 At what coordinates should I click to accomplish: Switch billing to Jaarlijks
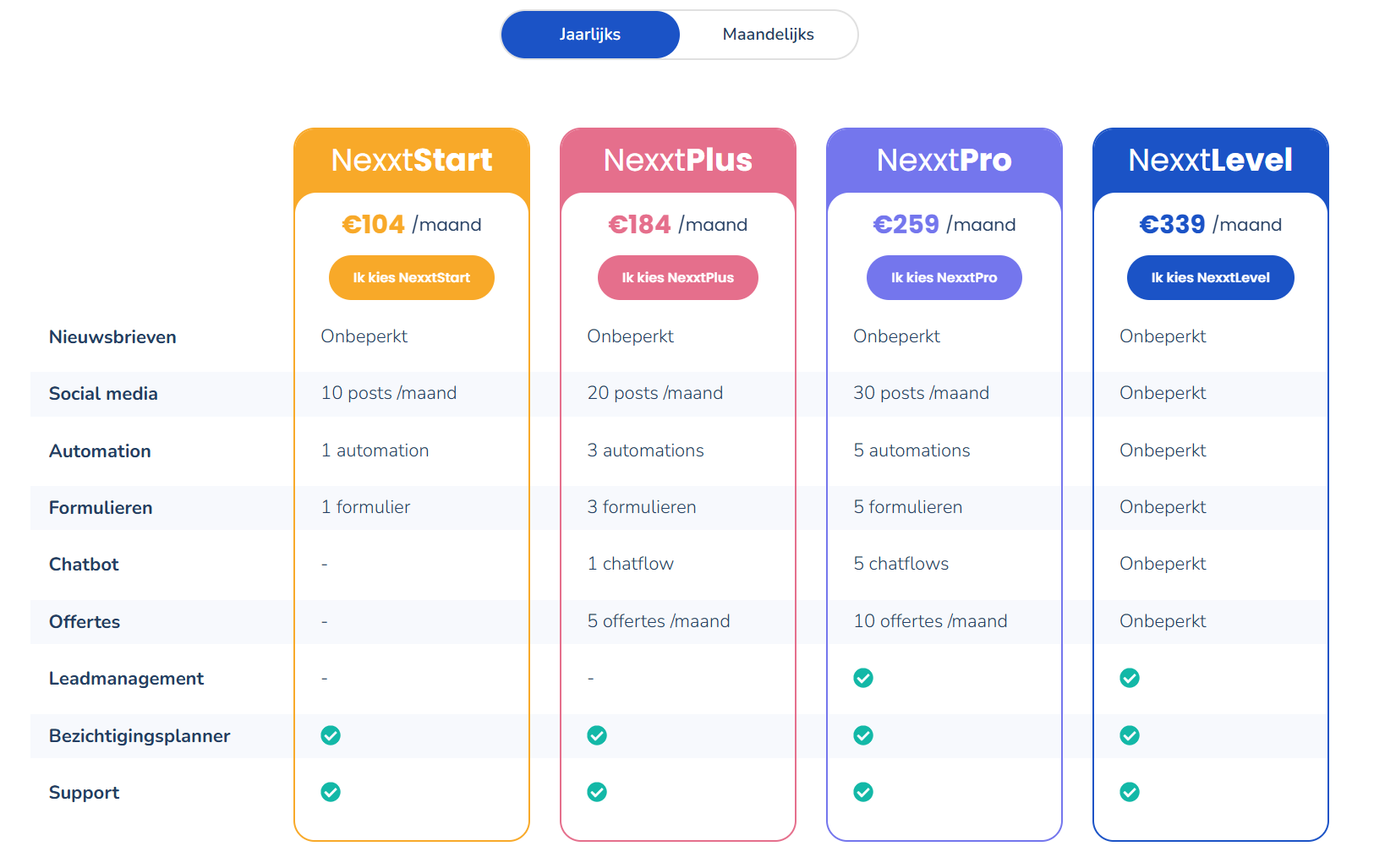590,35
